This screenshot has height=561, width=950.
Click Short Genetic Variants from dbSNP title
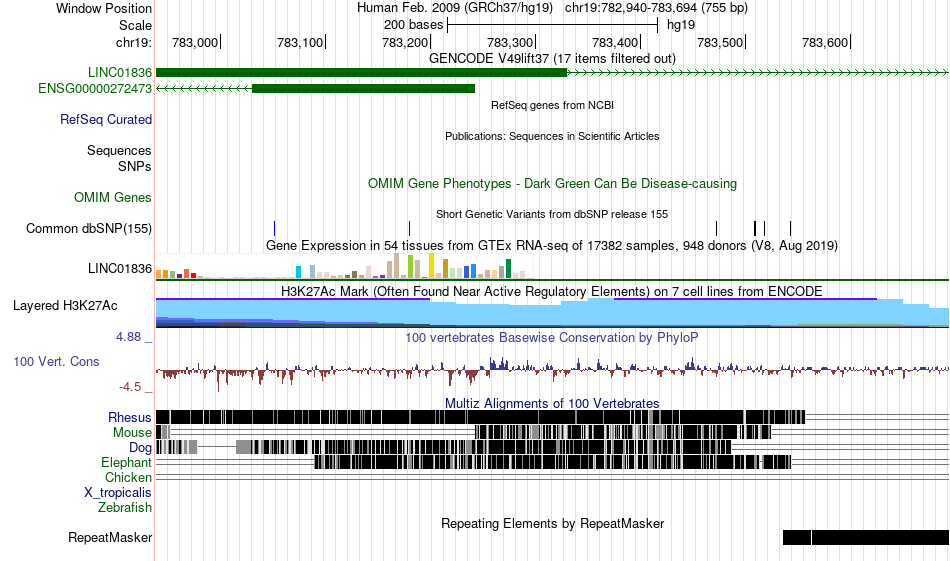[552, 214]
